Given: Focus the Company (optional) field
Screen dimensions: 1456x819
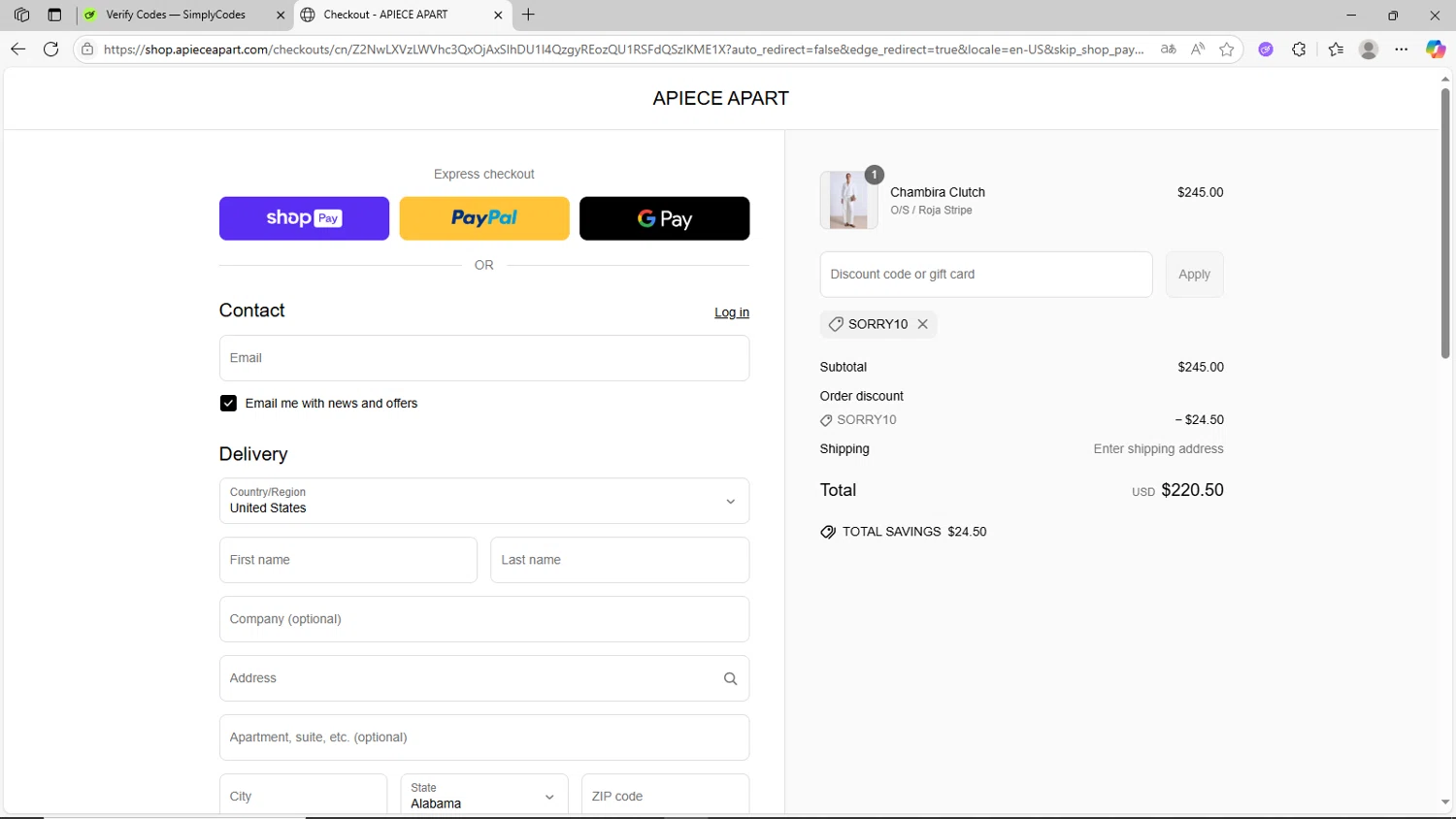Looking at the screenshot, I should coord(484,619).
